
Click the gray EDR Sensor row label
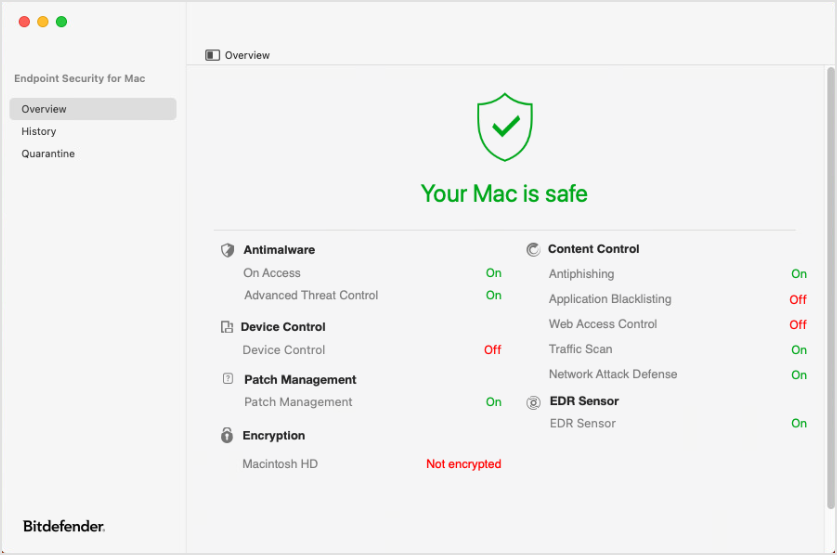tap(582, 423)
